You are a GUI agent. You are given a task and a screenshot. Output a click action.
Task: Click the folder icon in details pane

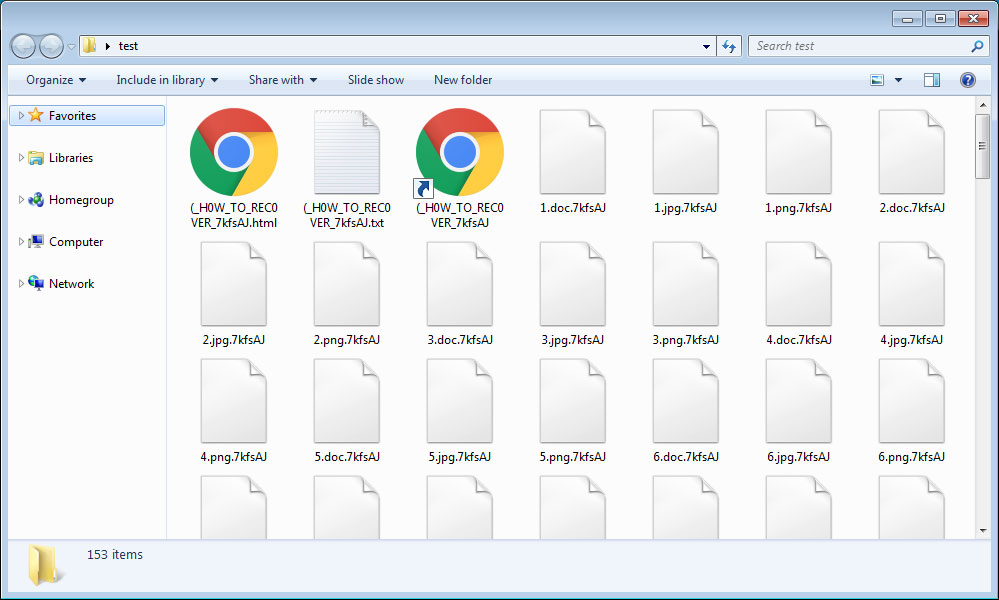click(x=45, y=565)
